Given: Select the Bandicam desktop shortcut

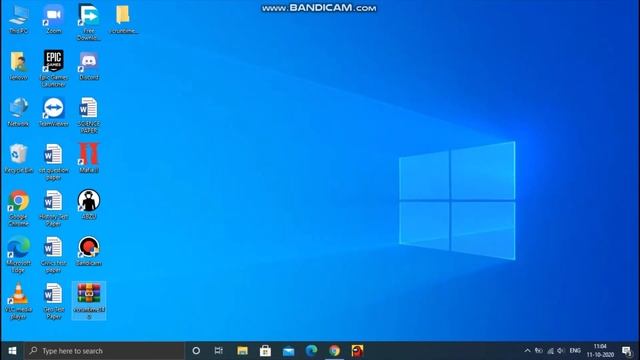Looking at the screenshot, I should 89,251.
